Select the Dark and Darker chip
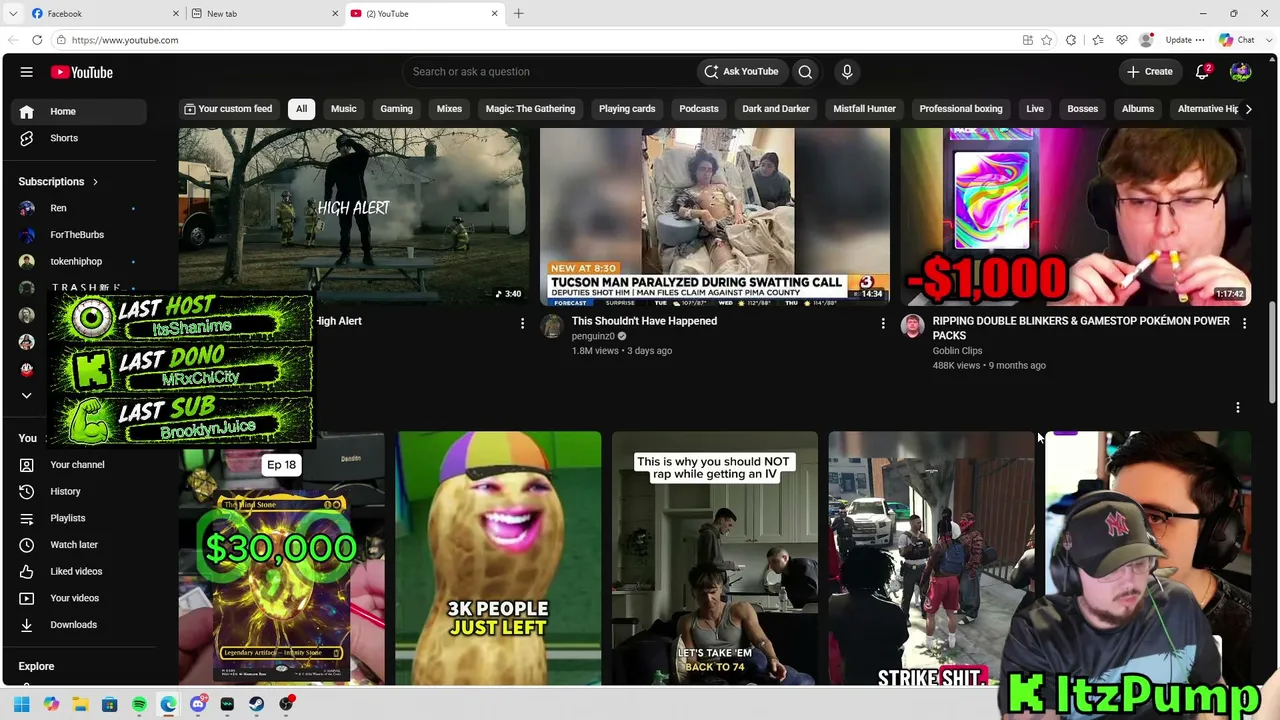This screenshot has height=720, width=1280. [x=776, y=109]
